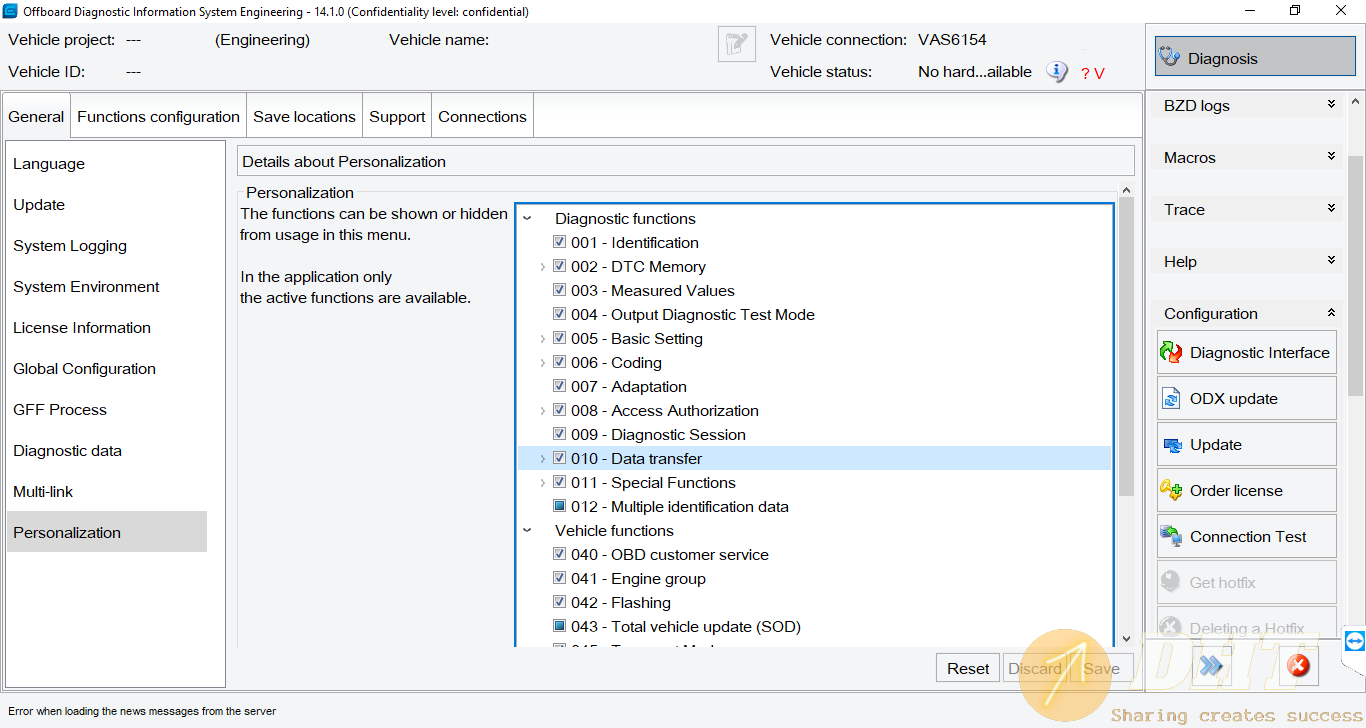Click the Diagnostic Interface icon
Viewport: 1366px width, 728px height.
pyautogui.click(x=1171, y=353)
